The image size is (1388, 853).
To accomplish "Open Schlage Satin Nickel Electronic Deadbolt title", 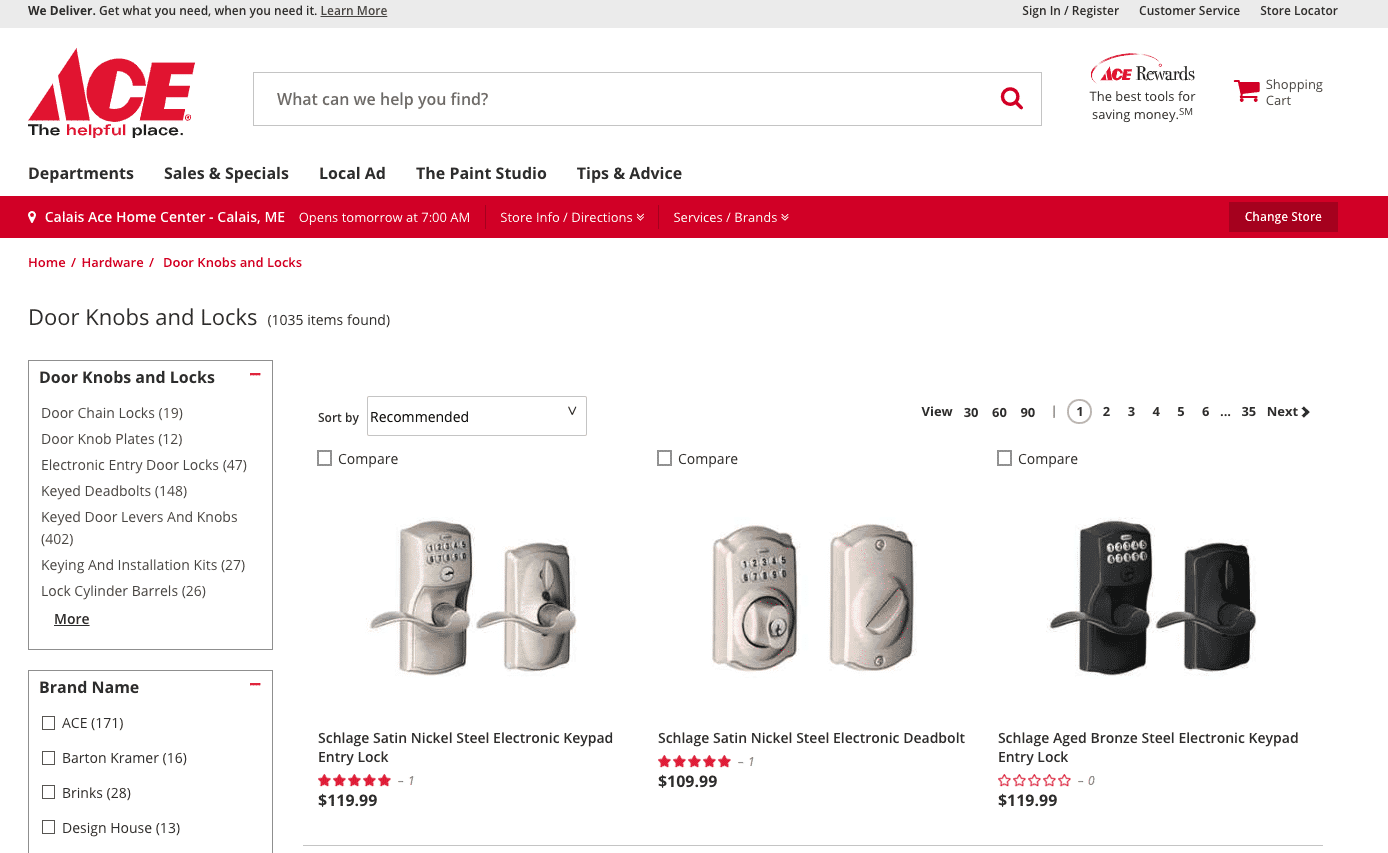I will (x=811, y=738).
